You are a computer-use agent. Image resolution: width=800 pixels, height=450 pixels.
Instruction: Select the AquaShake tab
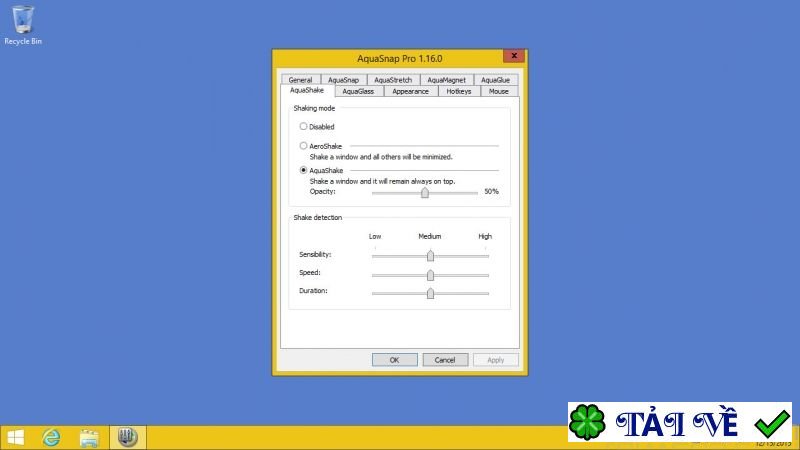[307, 90]
